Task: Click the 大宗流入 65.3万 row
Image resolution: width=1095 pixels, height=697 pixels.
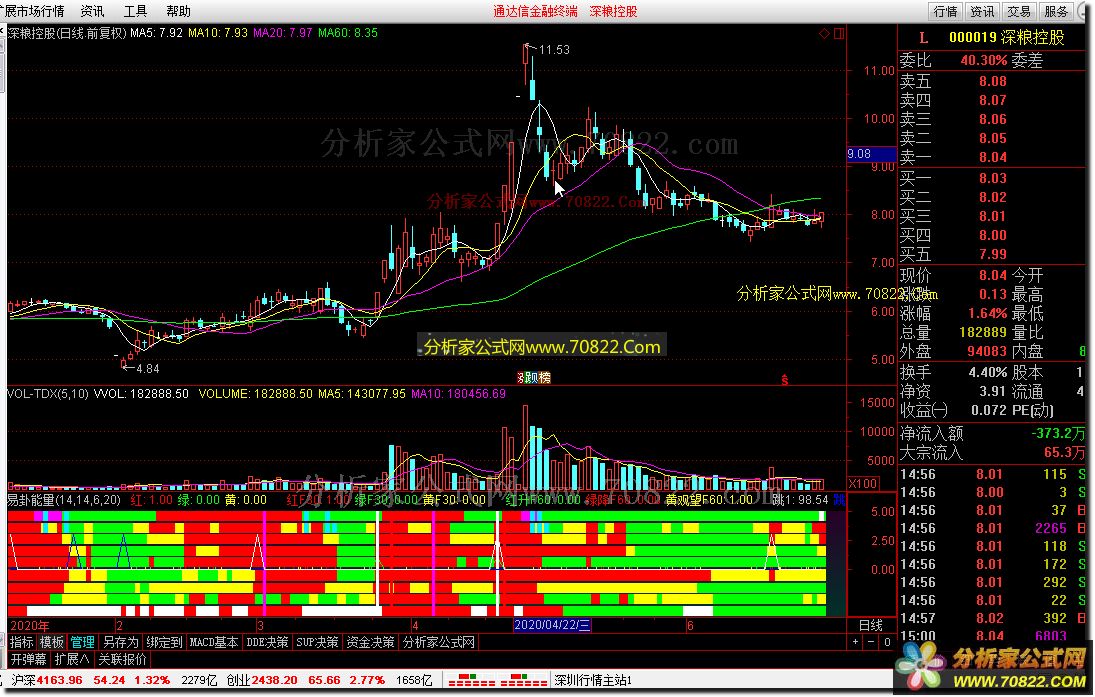Action: pyautogui.click(x=992, y=453)
